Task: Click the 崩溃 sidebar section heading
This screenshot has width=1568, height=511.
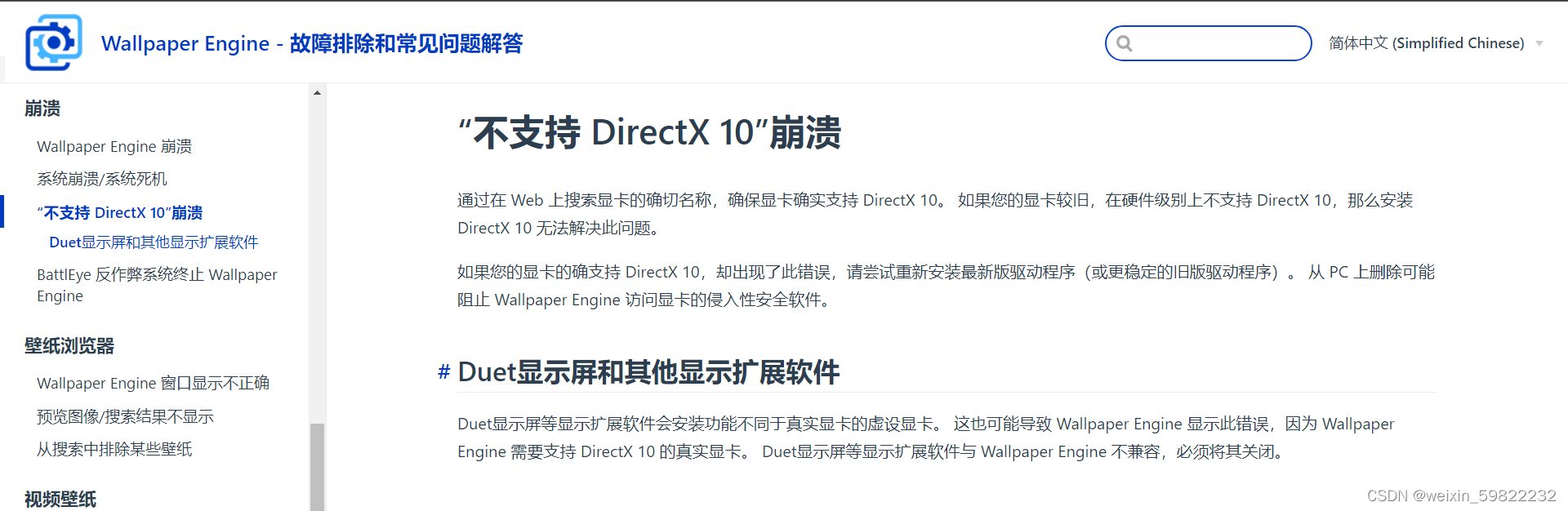Action: 42,109
